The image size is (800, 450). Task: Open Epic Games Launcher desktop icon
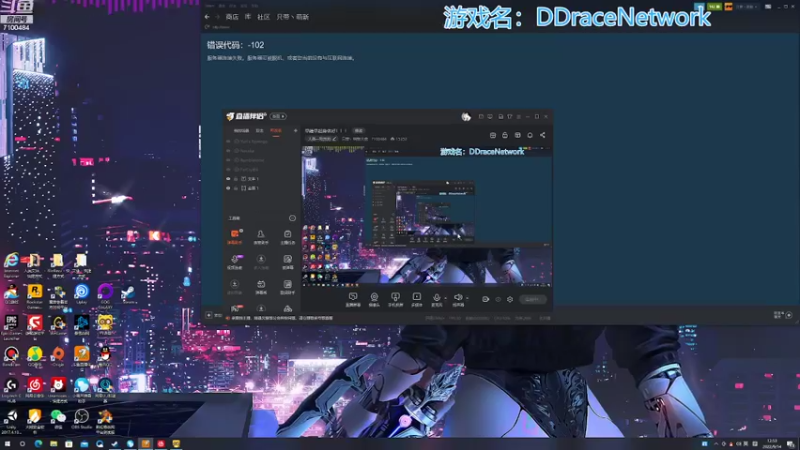11,327
